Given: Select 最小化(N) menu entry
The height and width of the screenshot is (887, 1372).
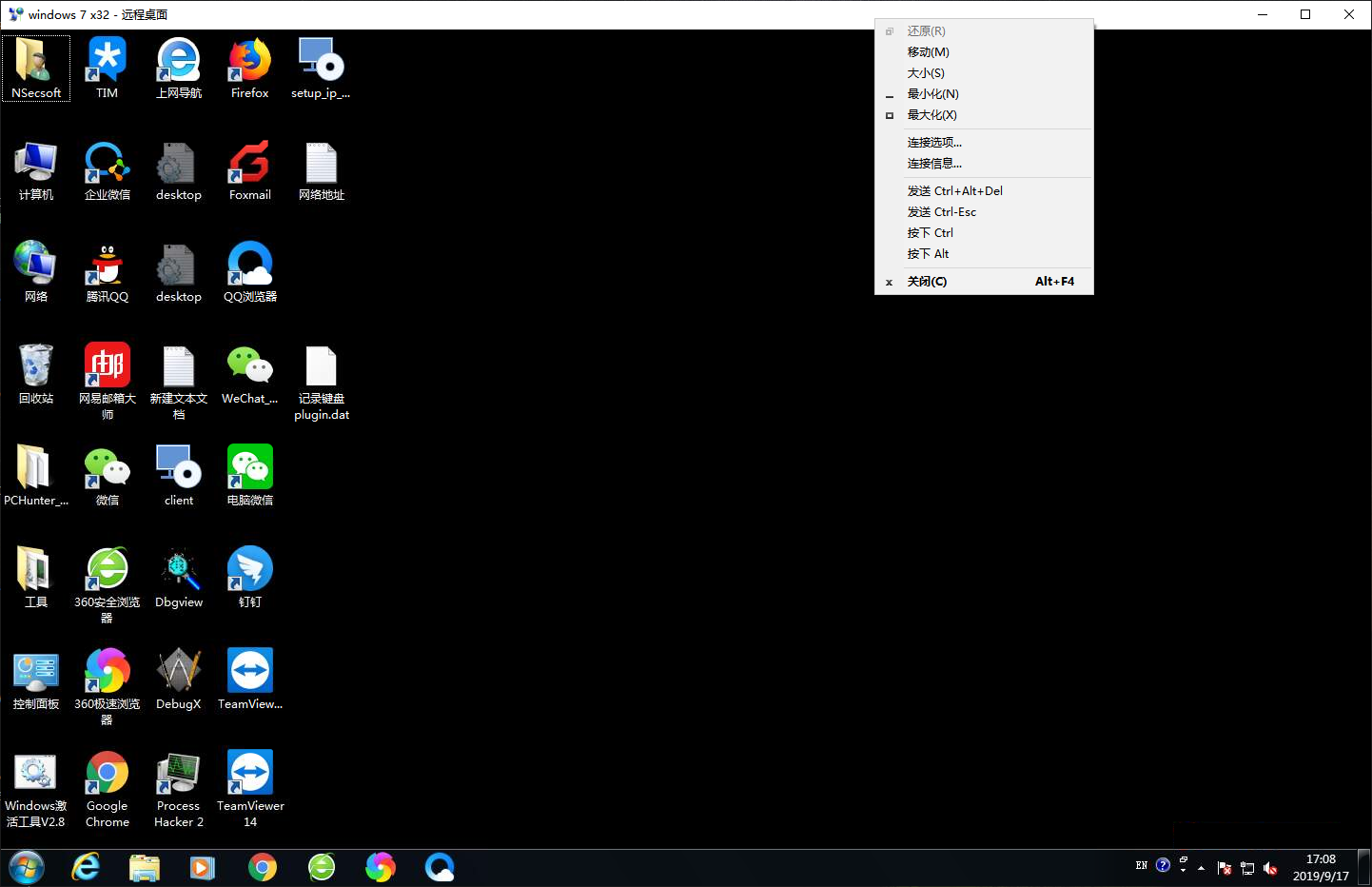Looking at the screenshot, I should tap(984, 94).
